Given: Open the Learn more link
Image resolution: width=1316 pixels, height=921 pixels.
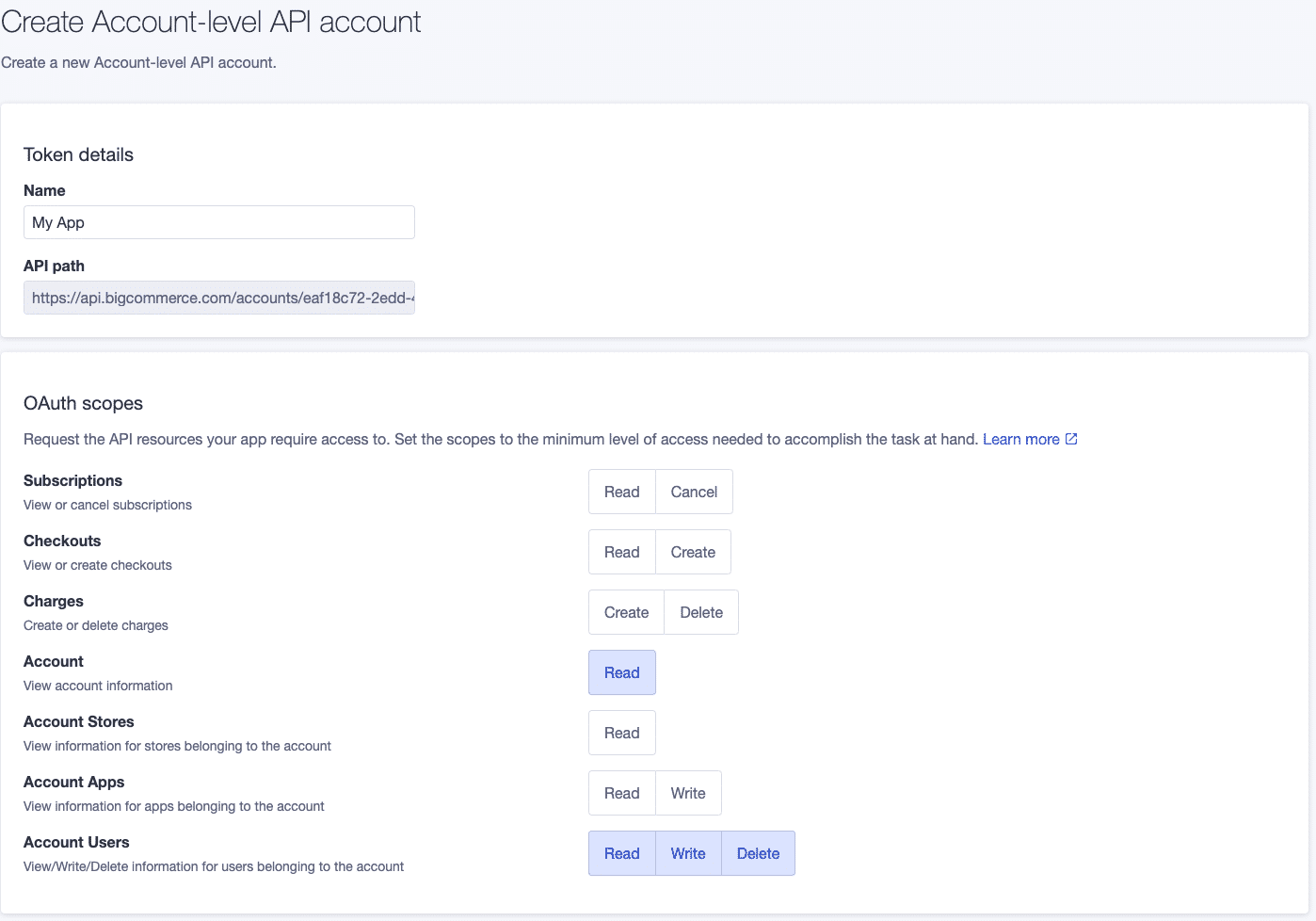Looking at the screenshot, I should 1021,438.
